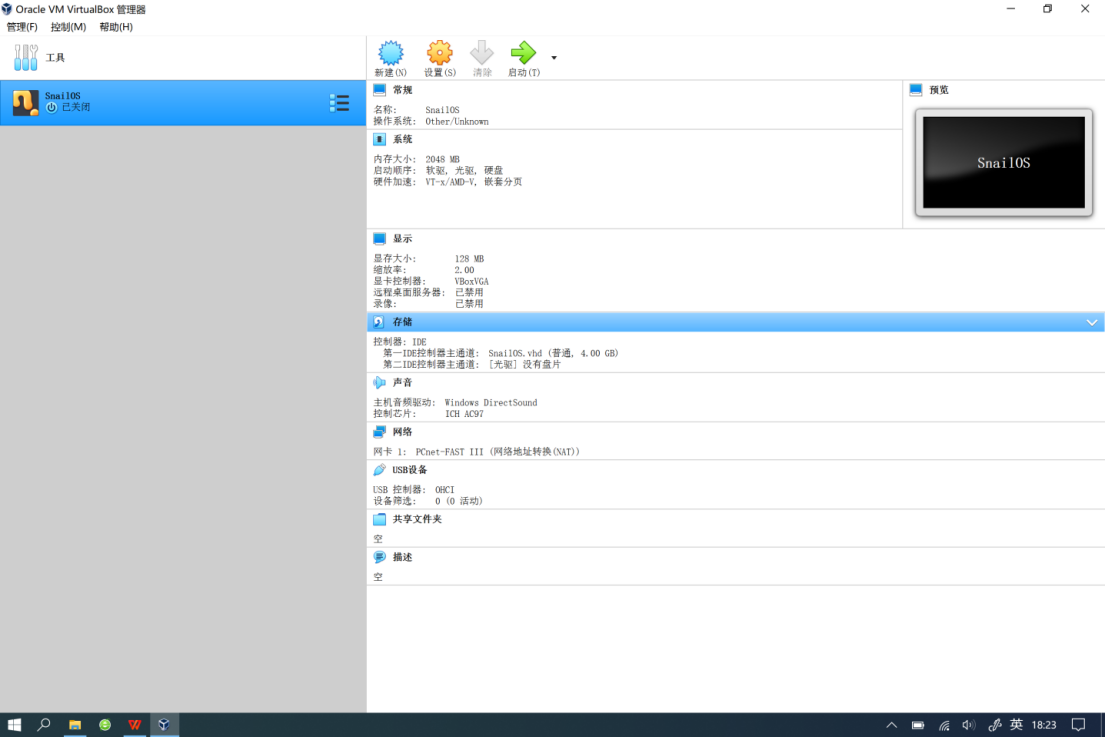Show hidden tray icons chevron
This screenshot has width=1106, height=737.
892,725
